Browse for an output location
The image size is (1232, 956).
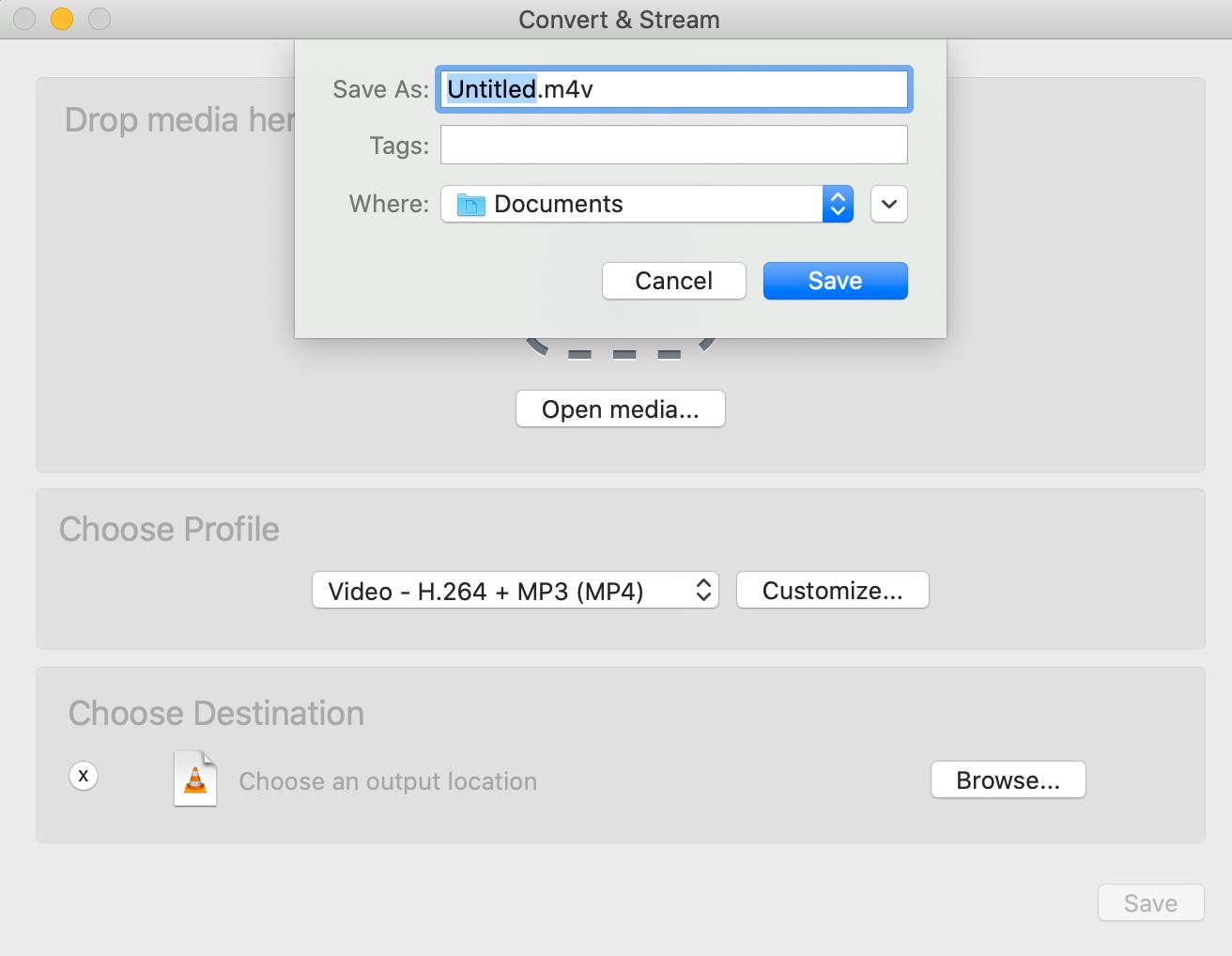(x=1008, y=779)
